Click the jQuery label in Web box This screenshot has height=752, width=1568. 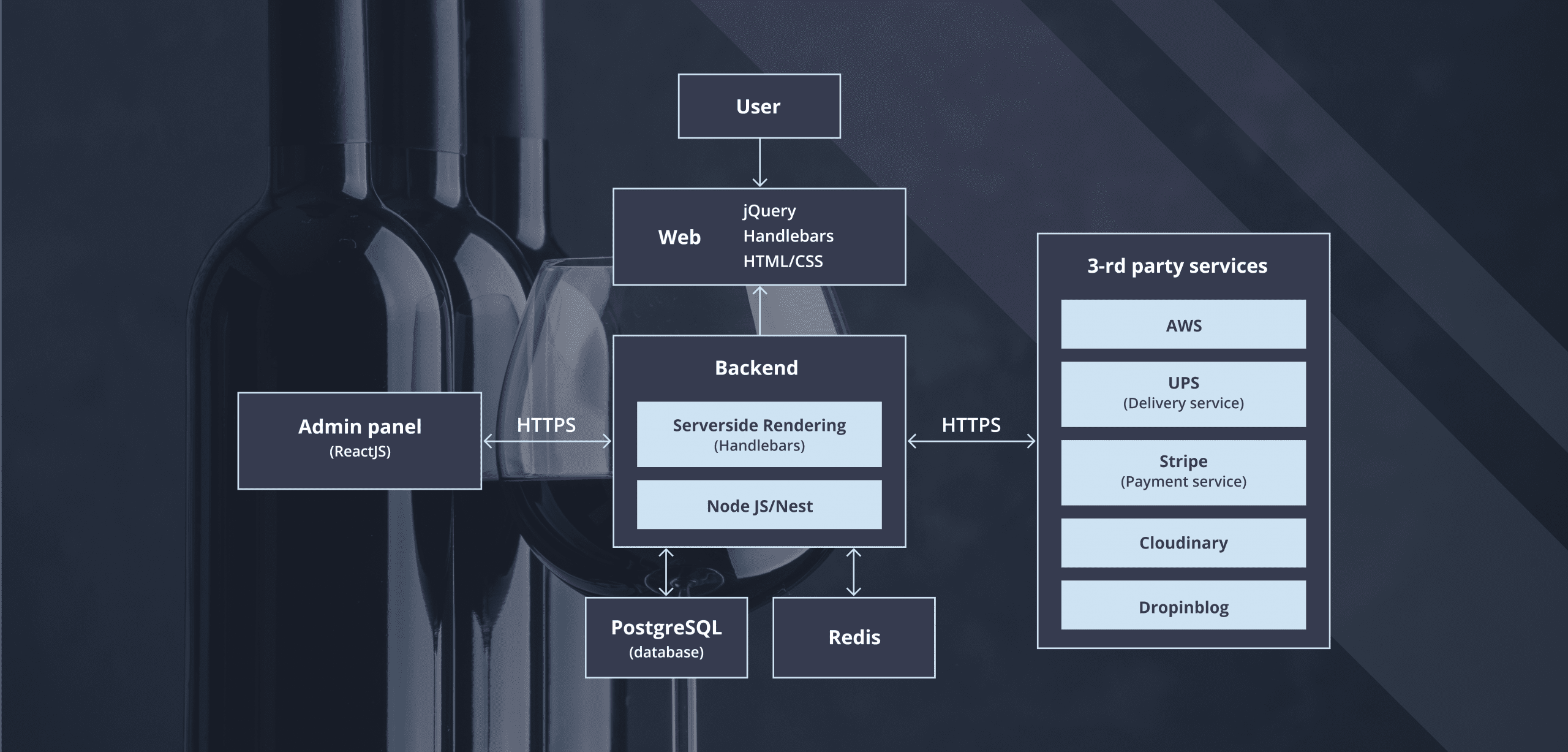(769, 210)
